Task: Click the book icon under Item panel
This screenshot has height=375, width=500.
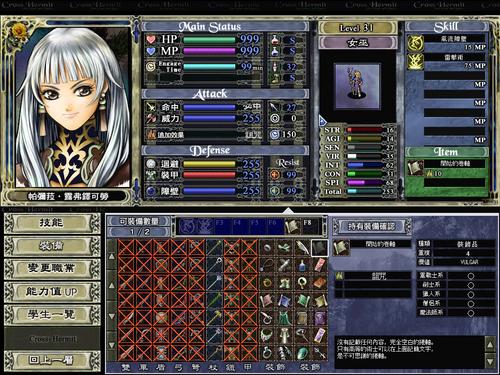Action: click(415, 168)
